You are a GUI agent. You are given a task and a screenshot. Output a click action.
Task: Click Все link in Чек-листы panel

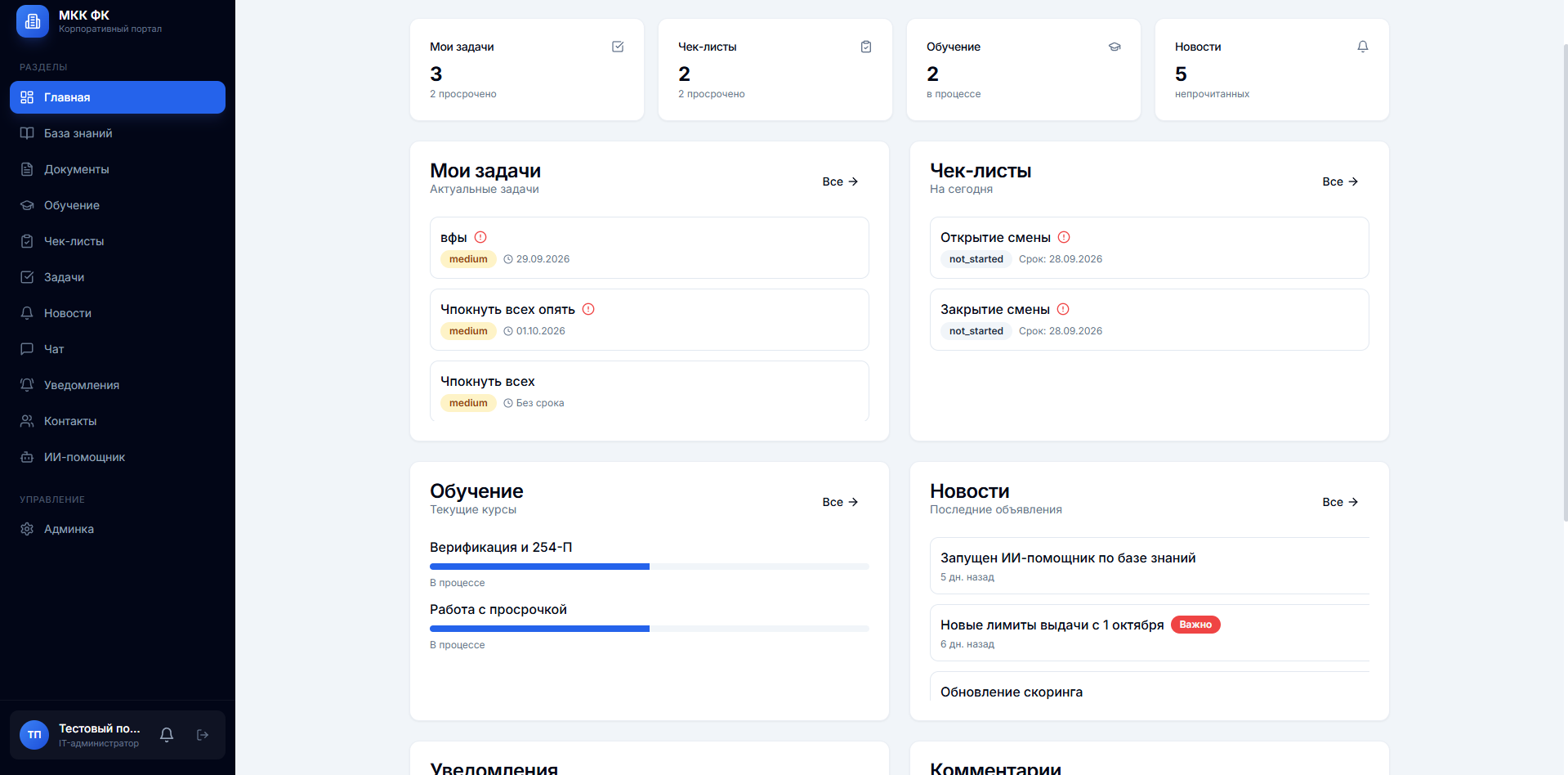pyautogui.click(x=1340, y=181)
